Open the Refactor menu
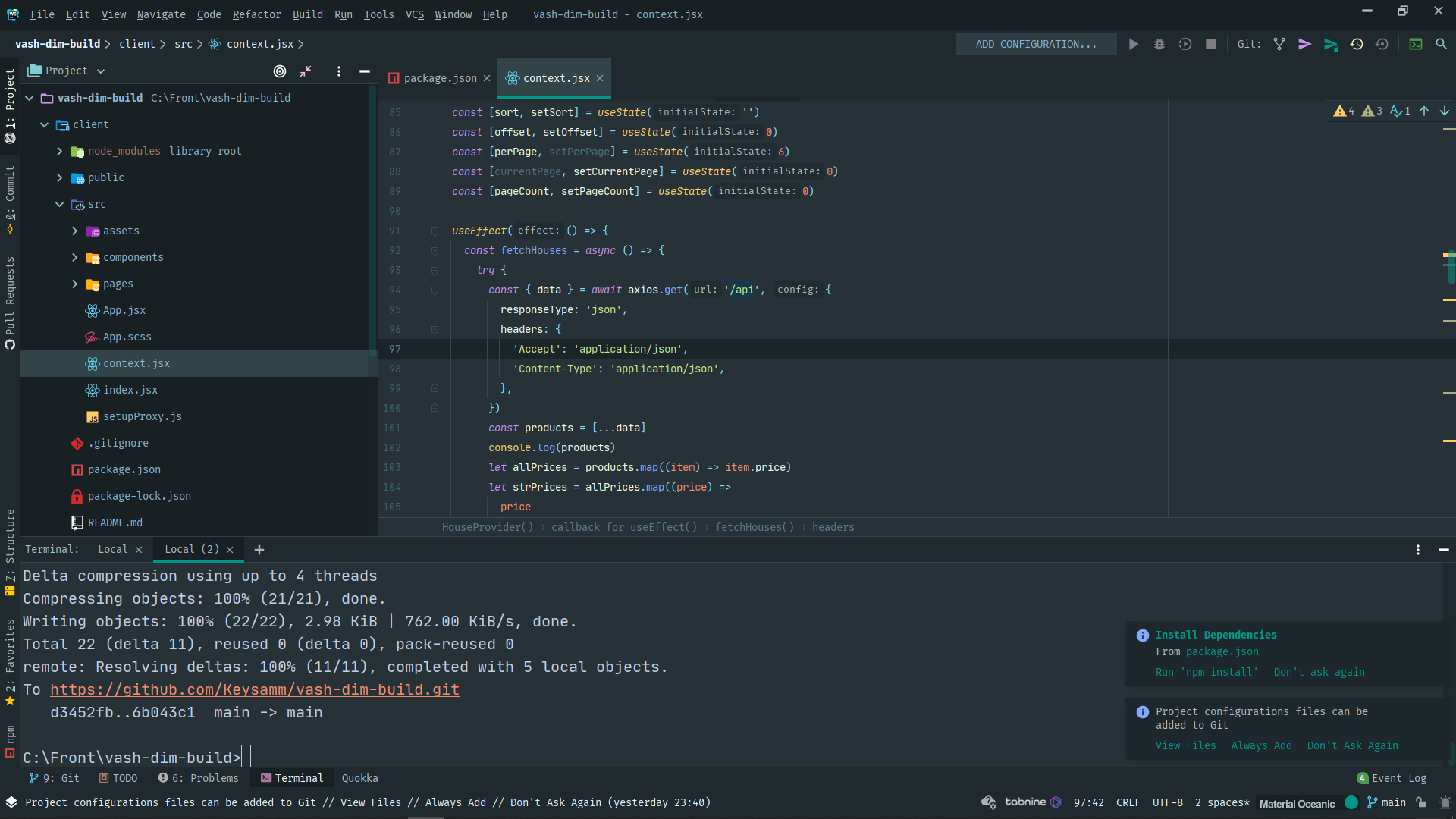Viewport: 1456px width, 819px height. pyautogui.click(x=256, y=14)
